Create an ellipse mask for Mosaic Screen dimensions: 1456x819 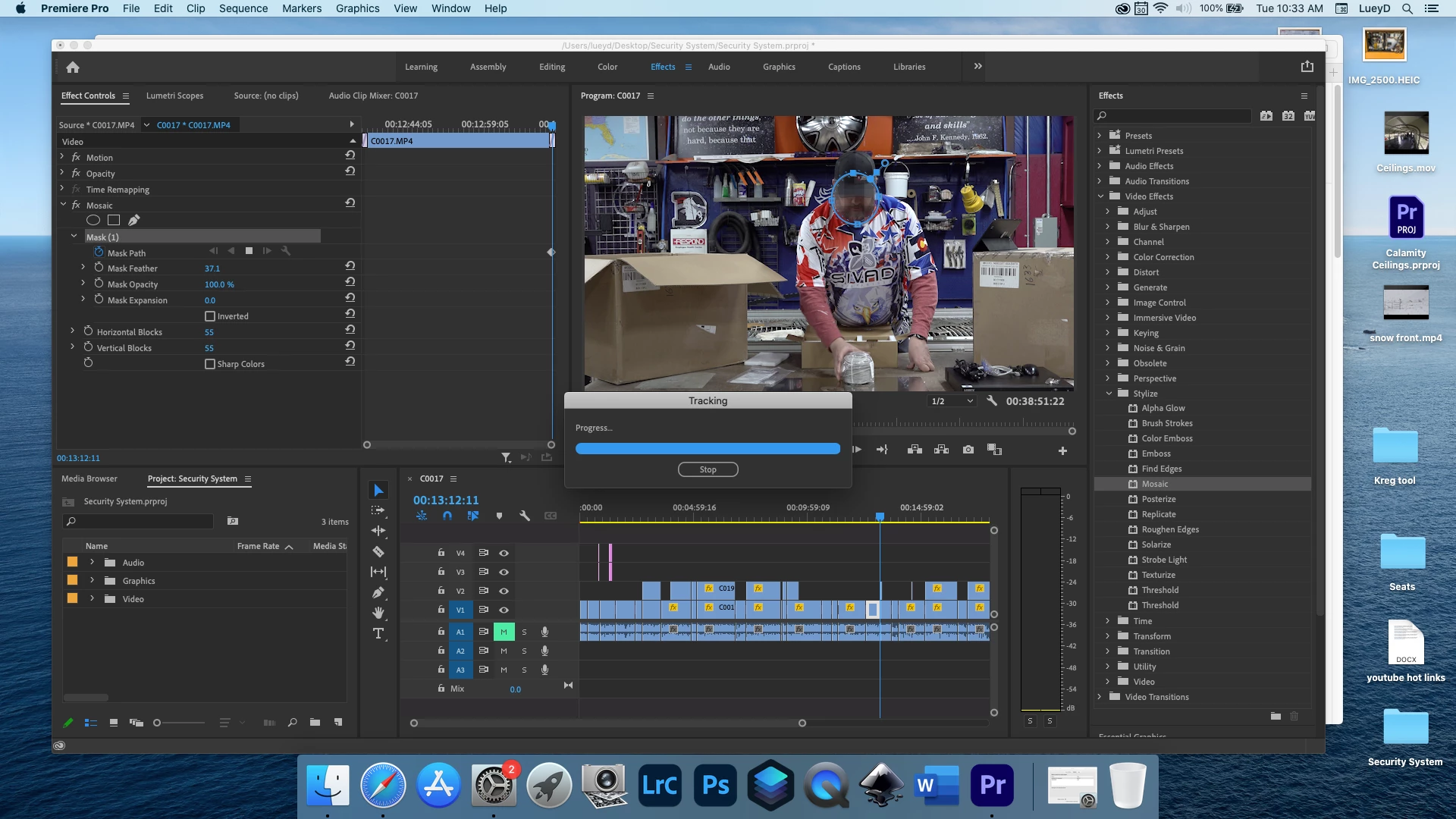click(x=93, y=220)
